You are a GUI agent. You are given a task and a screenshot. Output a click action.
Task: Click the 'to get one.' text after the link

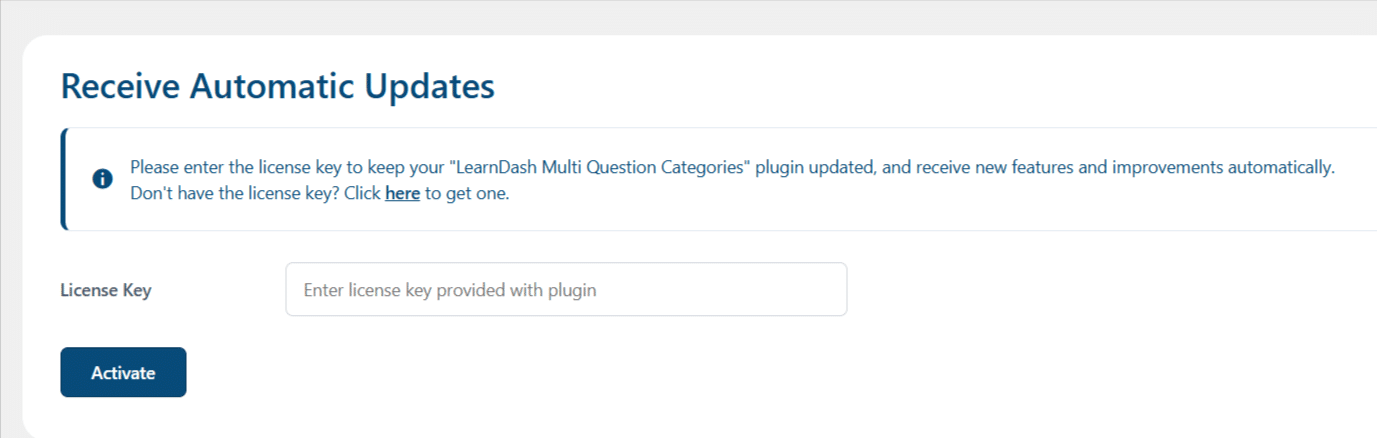coord(467,193)
